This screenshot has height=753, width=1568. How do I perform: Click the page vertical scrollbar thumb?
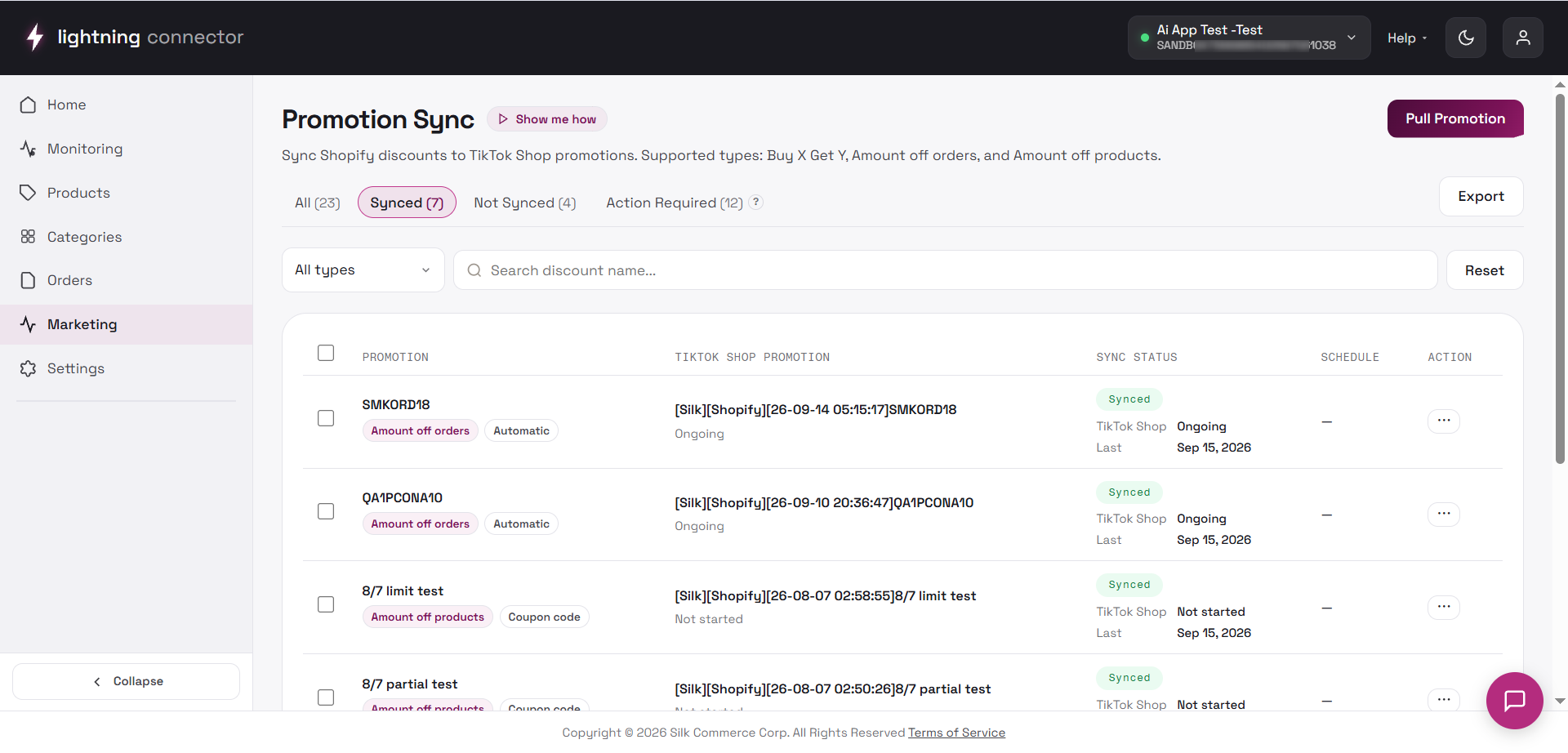click(1560, 278)
